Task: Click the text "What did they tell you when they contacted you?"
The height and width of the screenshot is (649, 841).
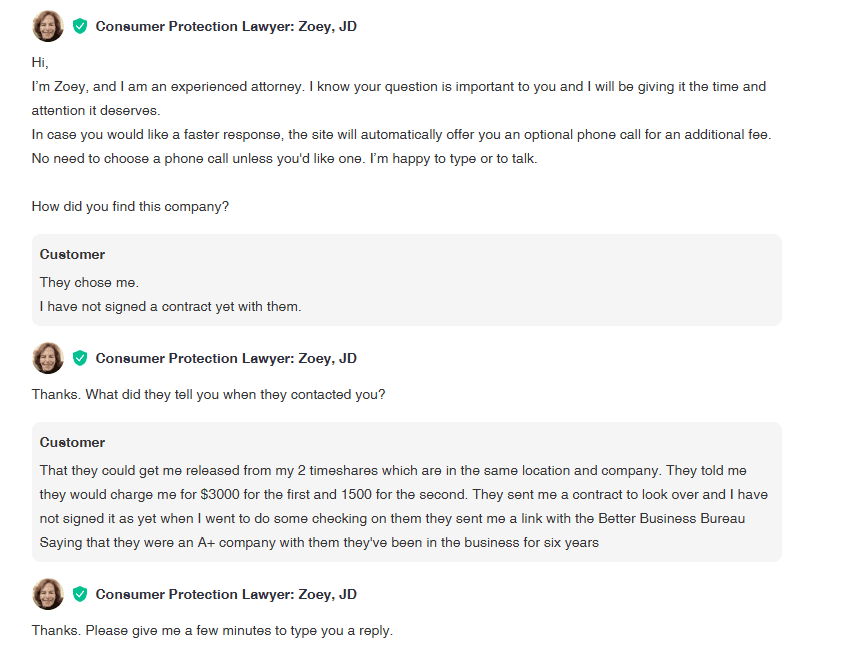Action: tap(208, 395)
